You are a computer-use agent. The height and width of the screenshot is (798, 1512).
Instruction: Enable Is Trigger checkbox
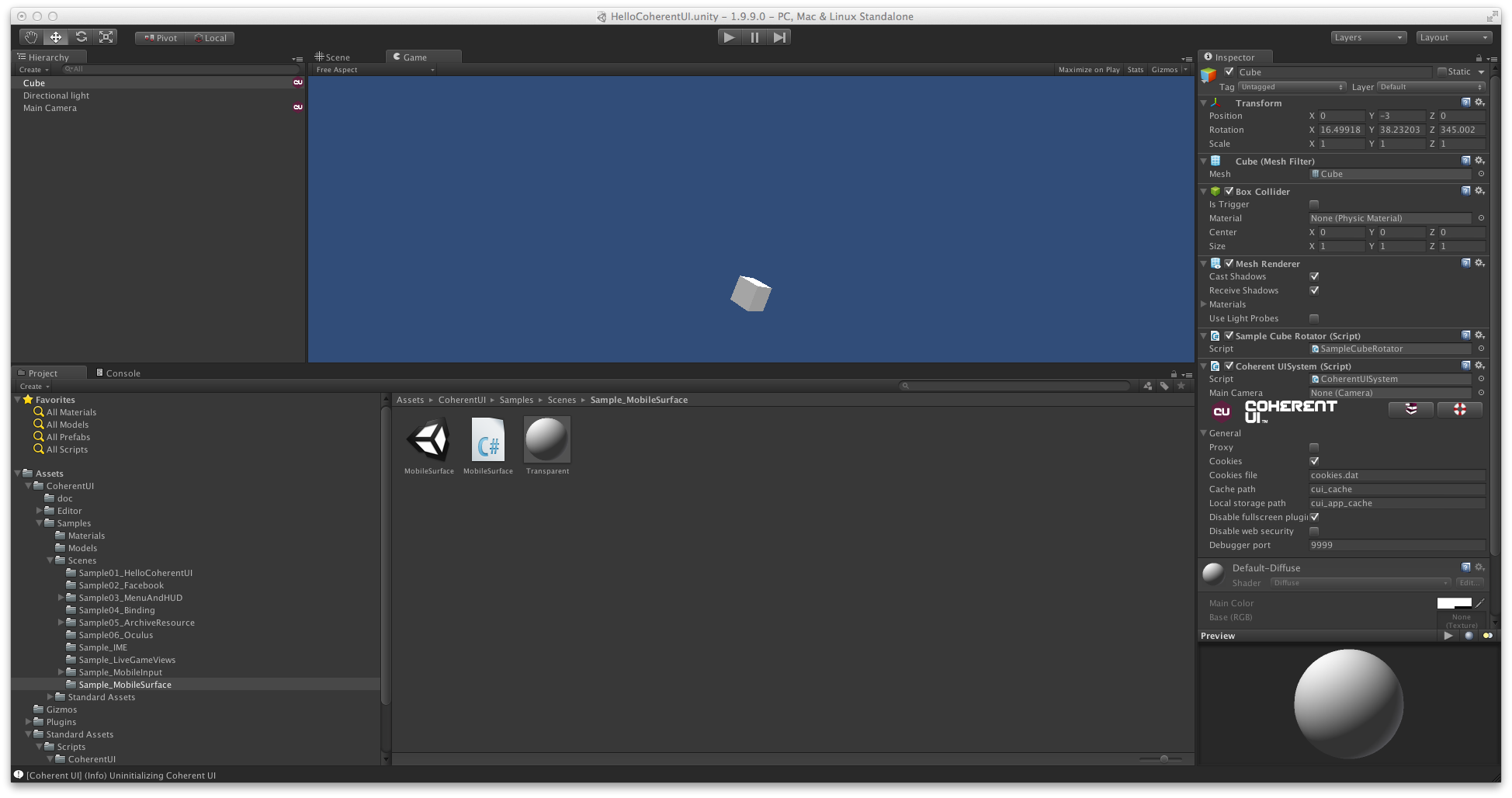point(1314,205)
